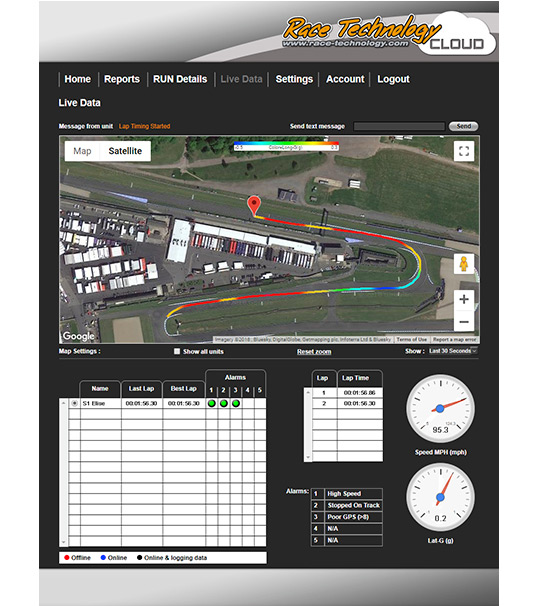Zoom out the map with minus button
Viewport: 537px width, 606px height.
point(464,321)
